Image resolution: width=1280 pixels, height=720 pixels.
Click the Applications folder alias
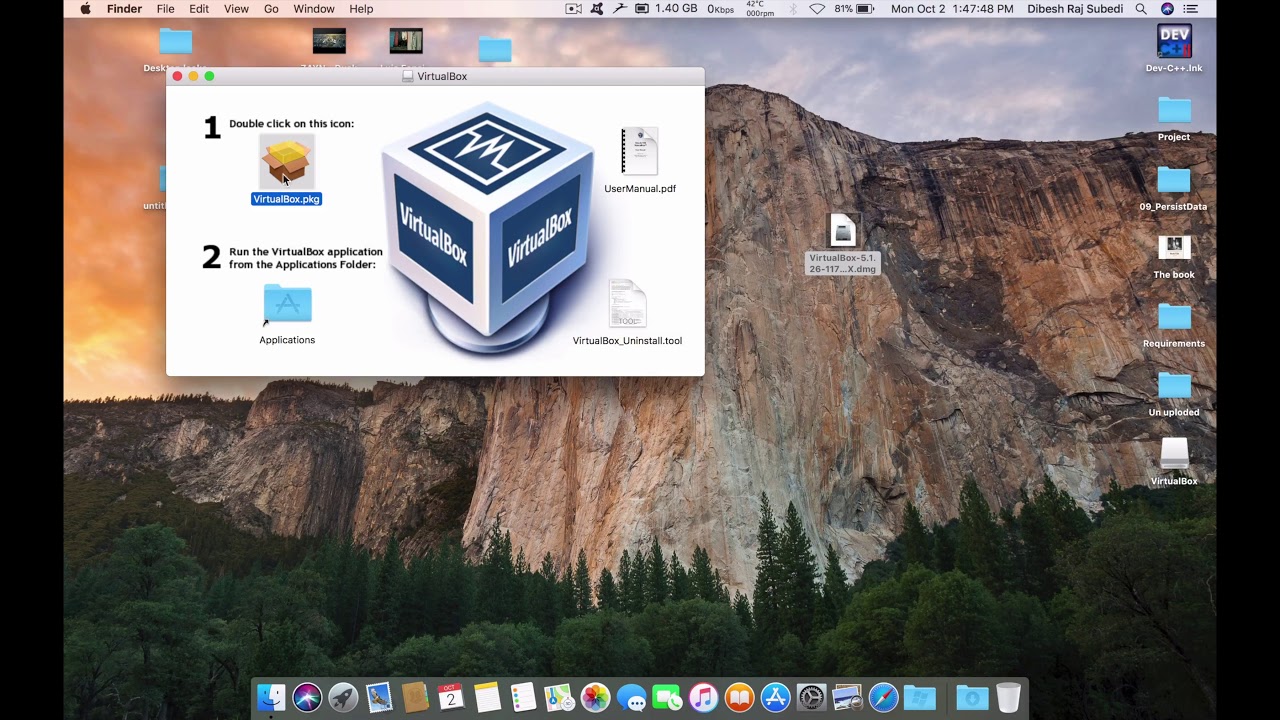click(287, 305)
